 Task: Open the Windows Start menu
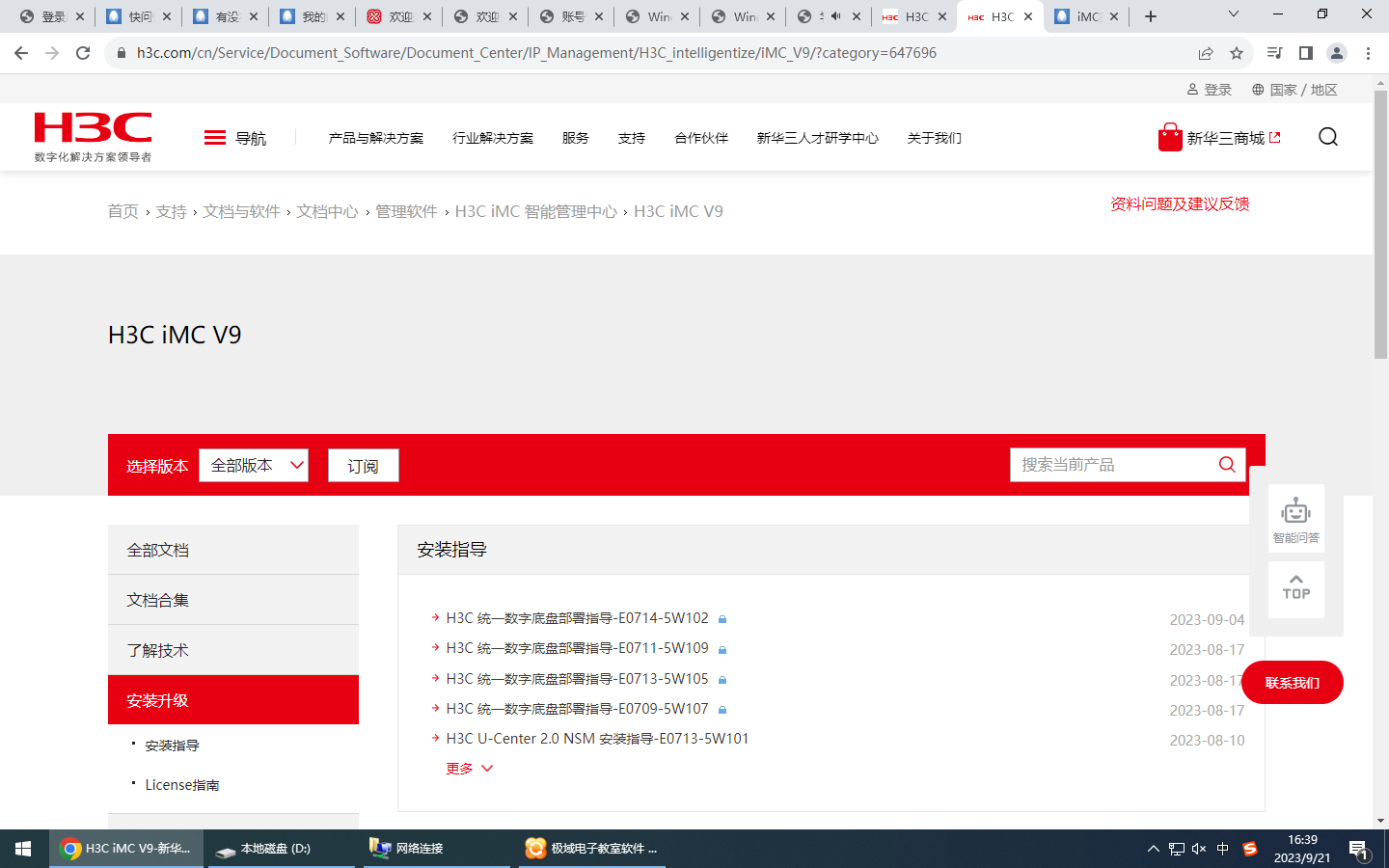pos(23,849)
